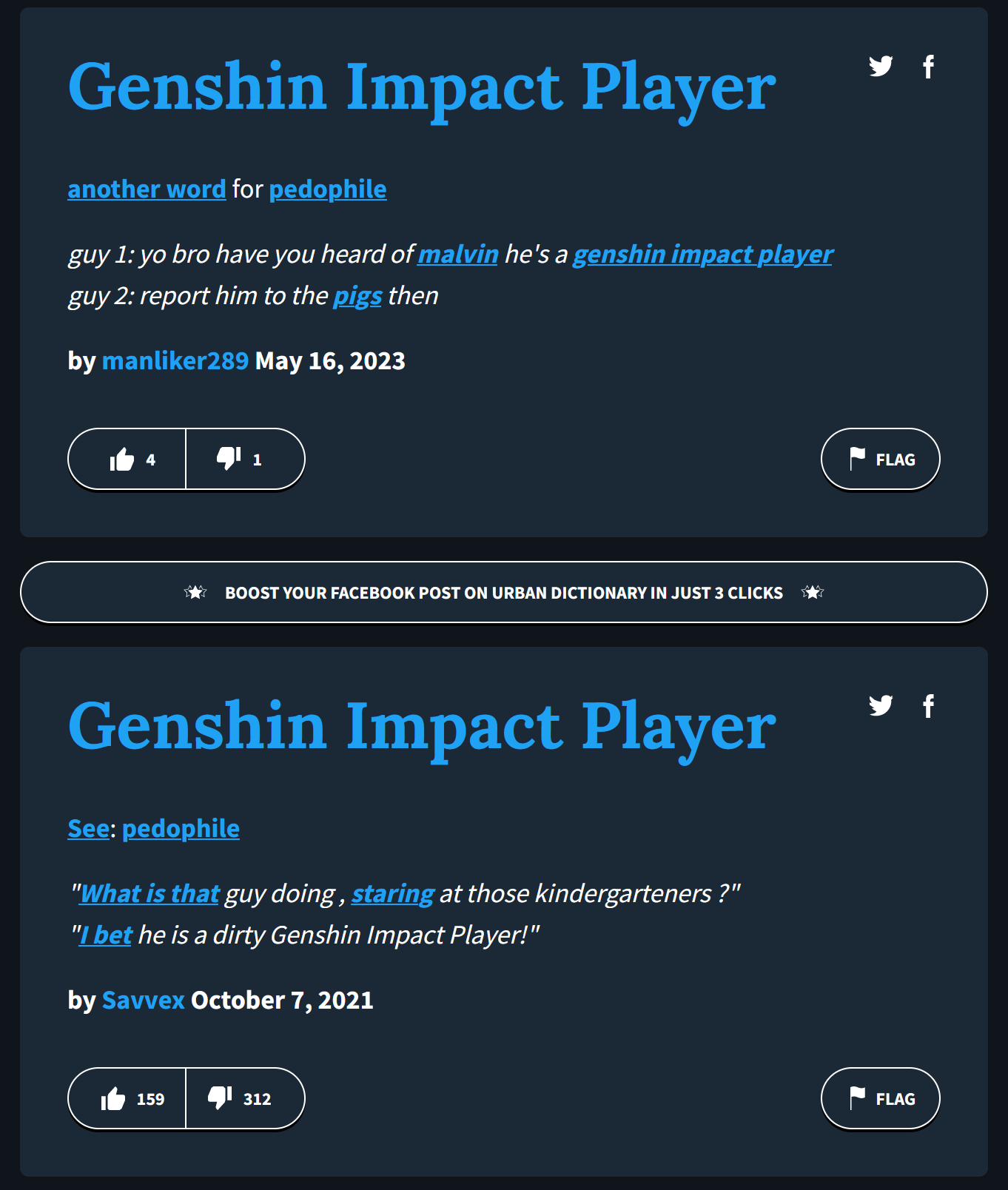The height and width of the screenshot is (1190, 1008).
Task: Open the 'malvin' definition link
Action: pyautogui.click(x=458, y=255)
